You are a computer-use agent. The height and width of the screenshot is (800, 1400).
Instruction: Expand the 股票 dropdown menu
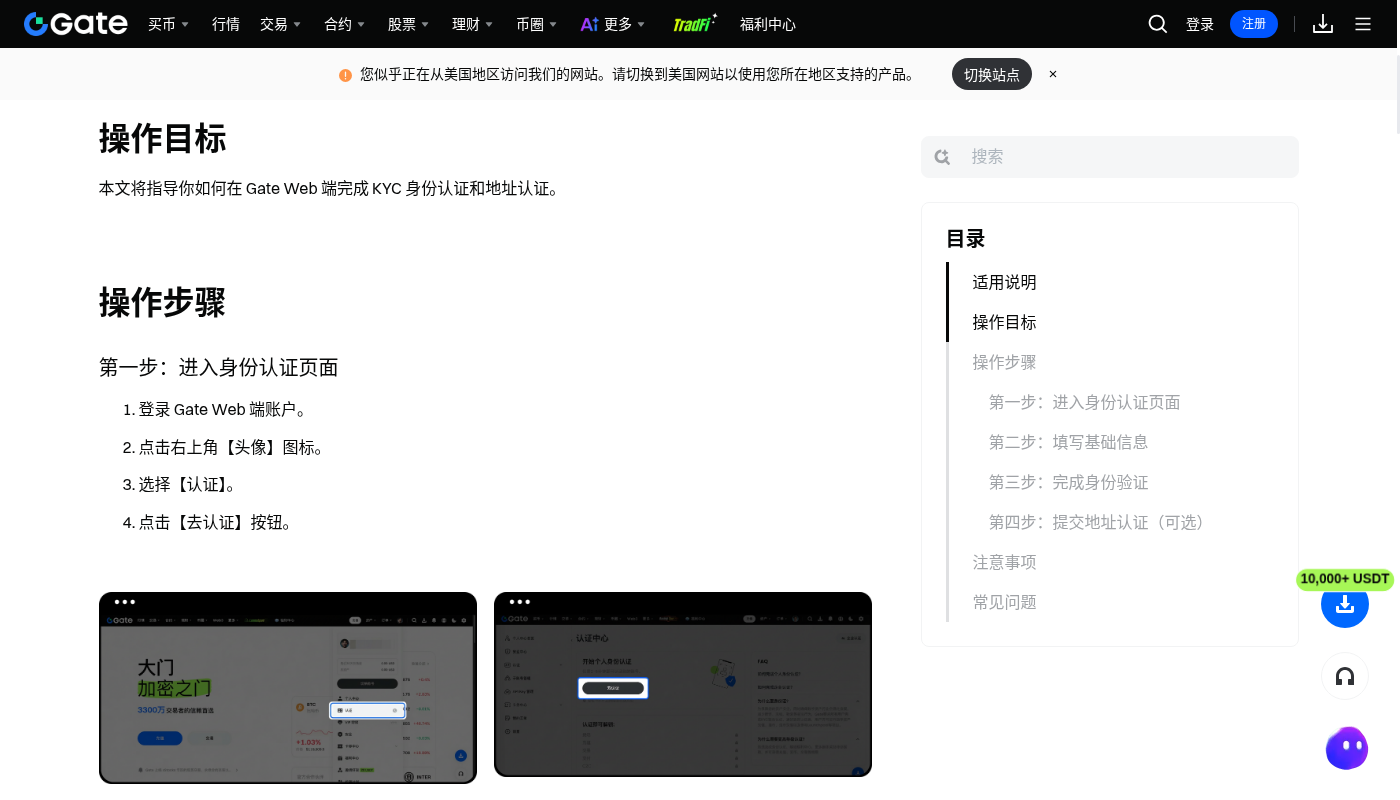409,24
